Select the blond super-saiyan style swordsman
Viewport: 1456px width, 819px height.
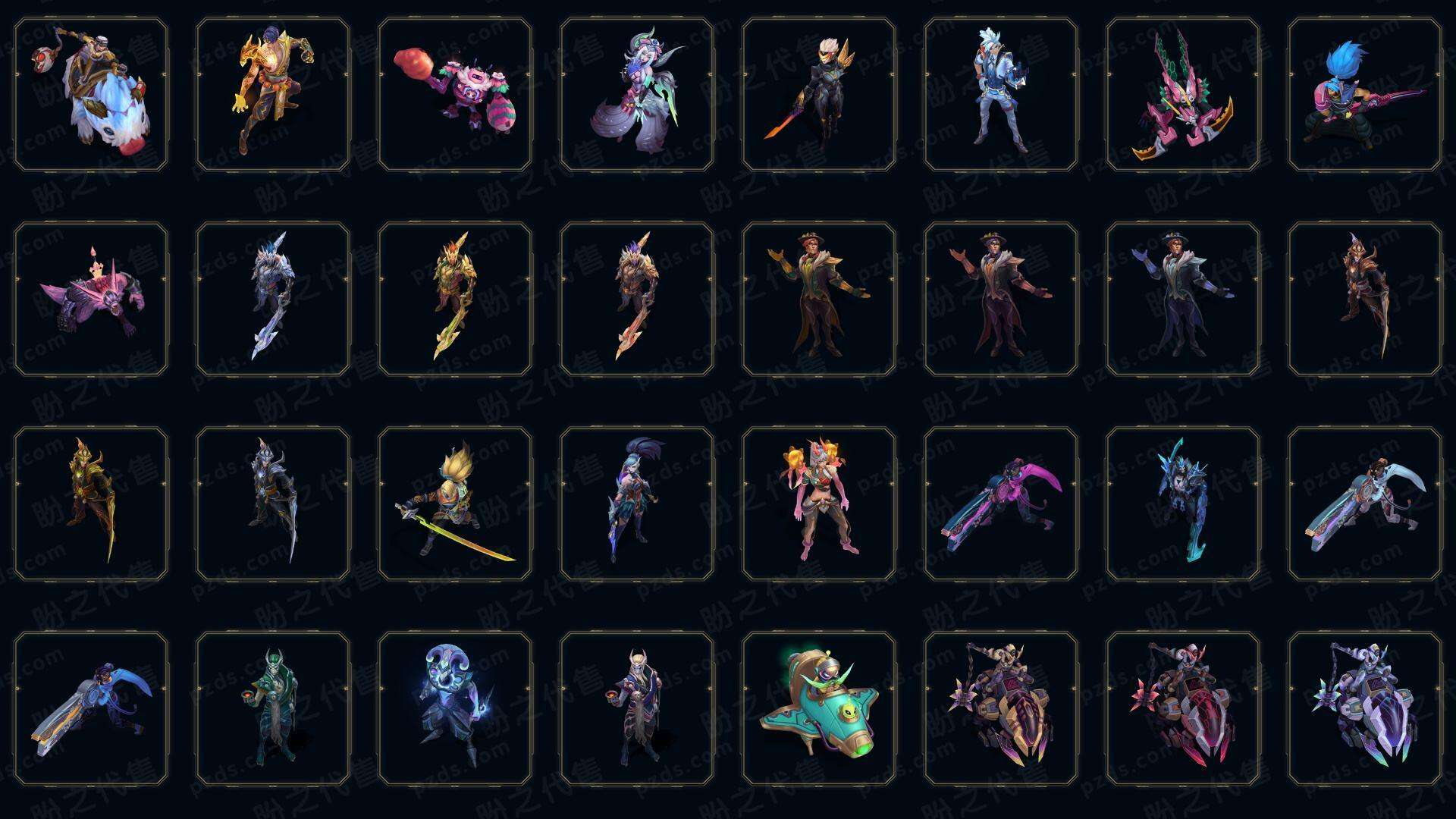click(455, 504)
